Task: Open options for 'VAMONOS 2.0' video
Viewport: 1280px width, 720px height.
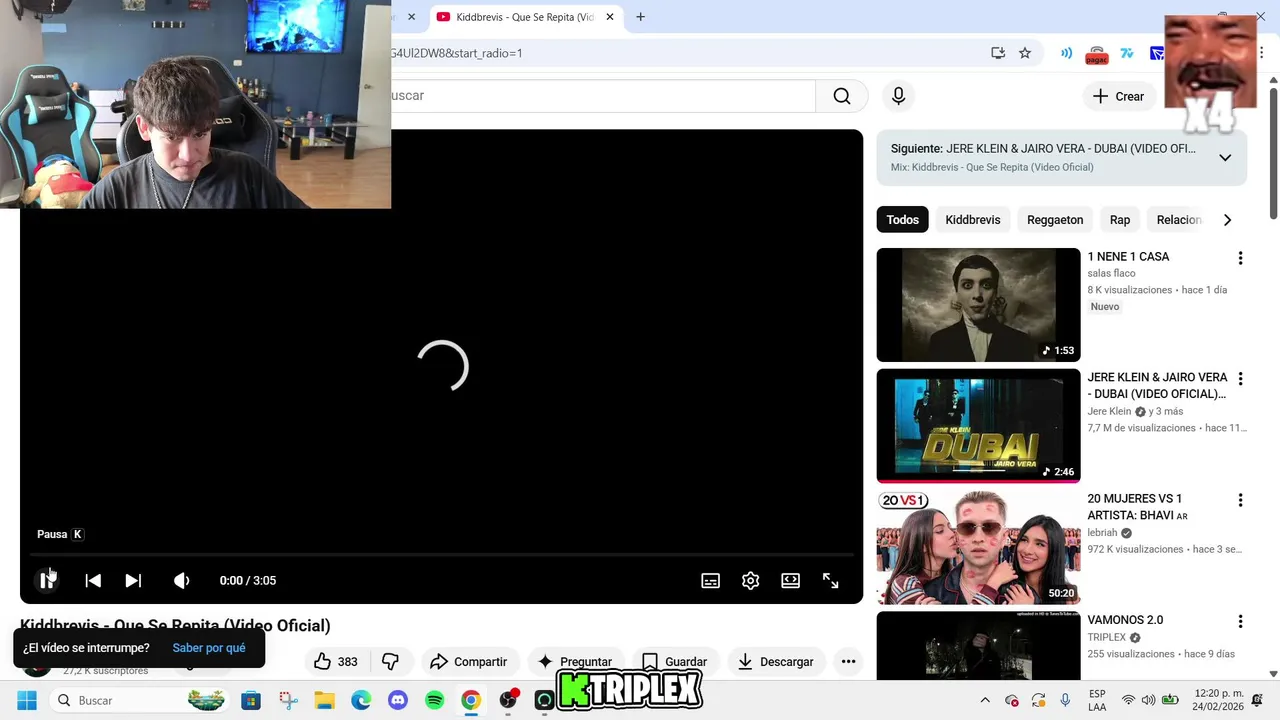Action: coord(1240,621)
